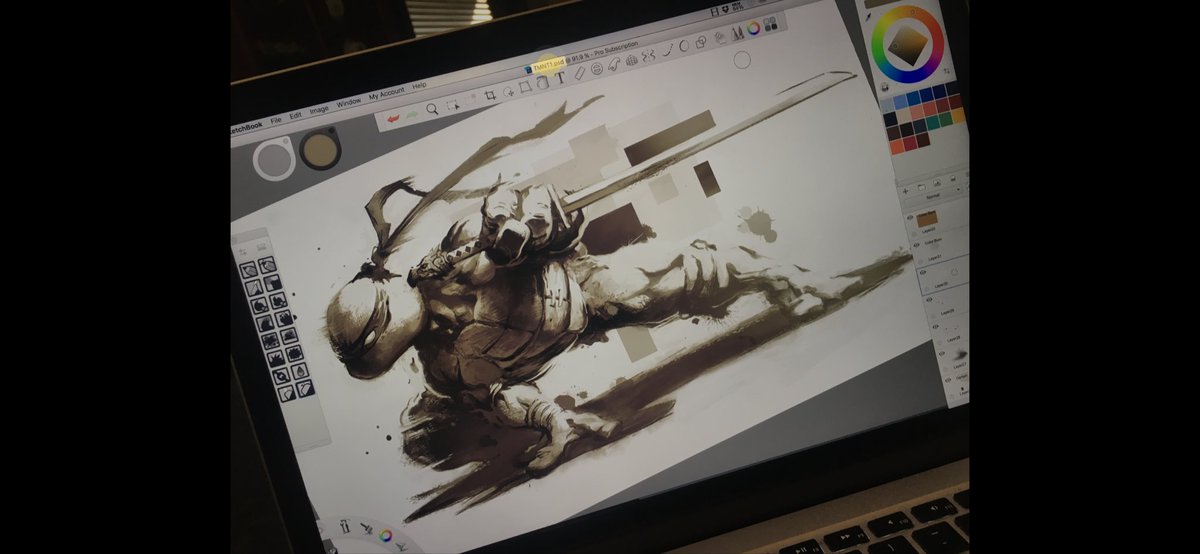Select the Zoom magnifier tool
This screenshot has width=1200, height=554.
pos(432,108)
